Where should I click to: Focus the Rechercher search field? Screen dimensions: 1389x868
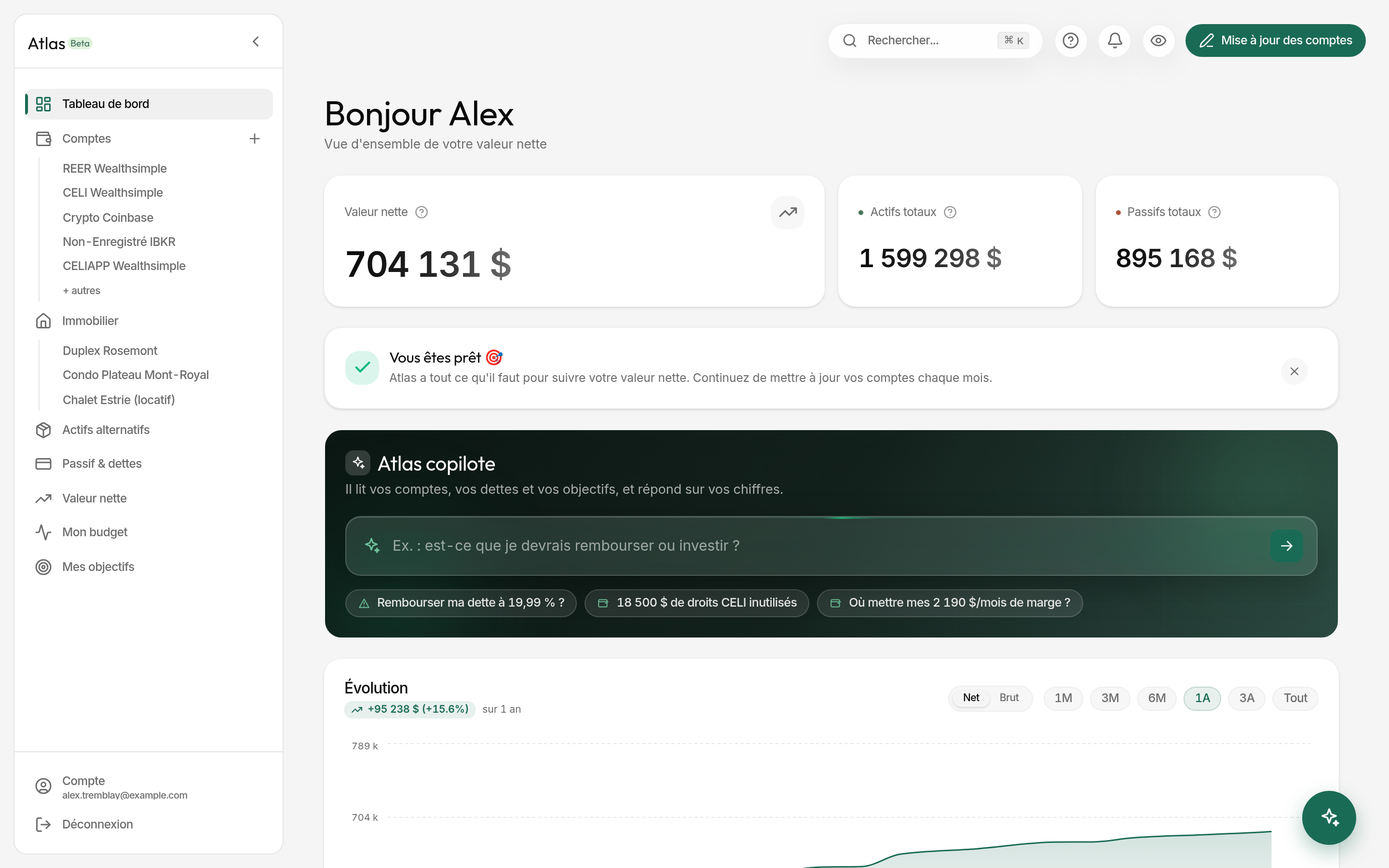[x=936, y=41]
